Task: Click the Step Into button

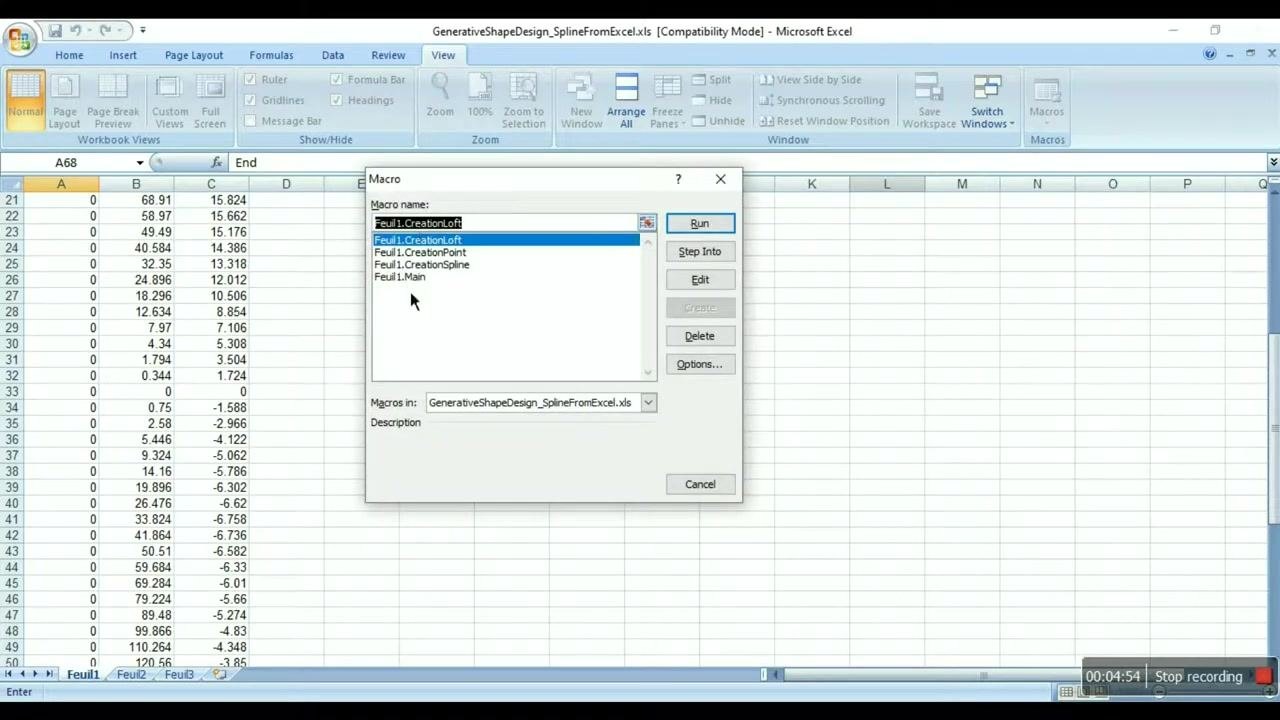Action: point(700,251)
